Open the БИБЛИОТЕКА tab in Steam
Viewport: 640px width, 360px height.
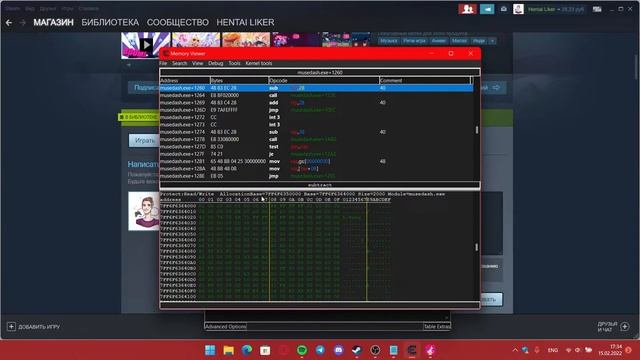[110, 22]
